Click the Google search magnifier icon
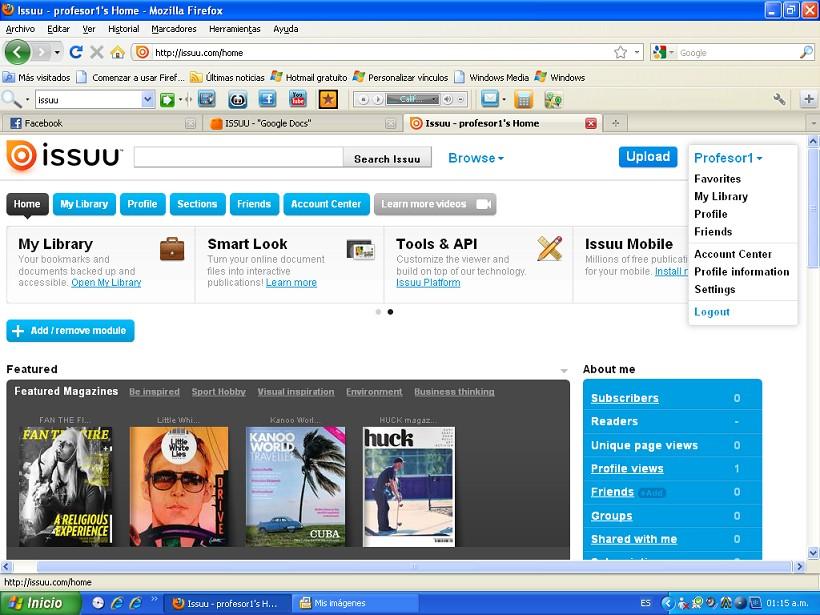Screen dimensions: 820x615 (806, 52)
